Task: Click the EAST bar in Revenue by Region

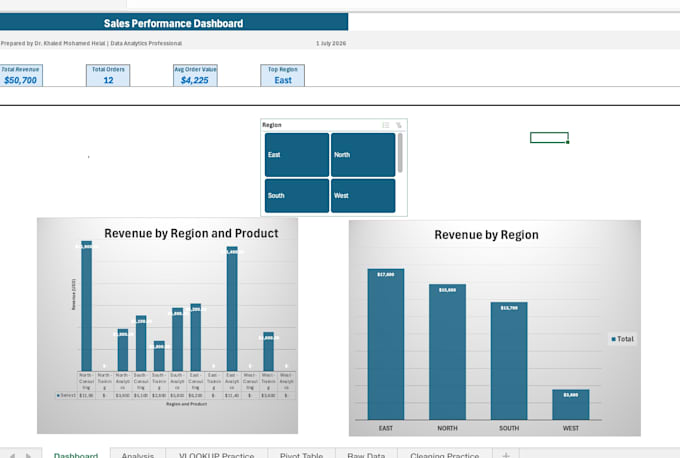Action: coord(386,344)
